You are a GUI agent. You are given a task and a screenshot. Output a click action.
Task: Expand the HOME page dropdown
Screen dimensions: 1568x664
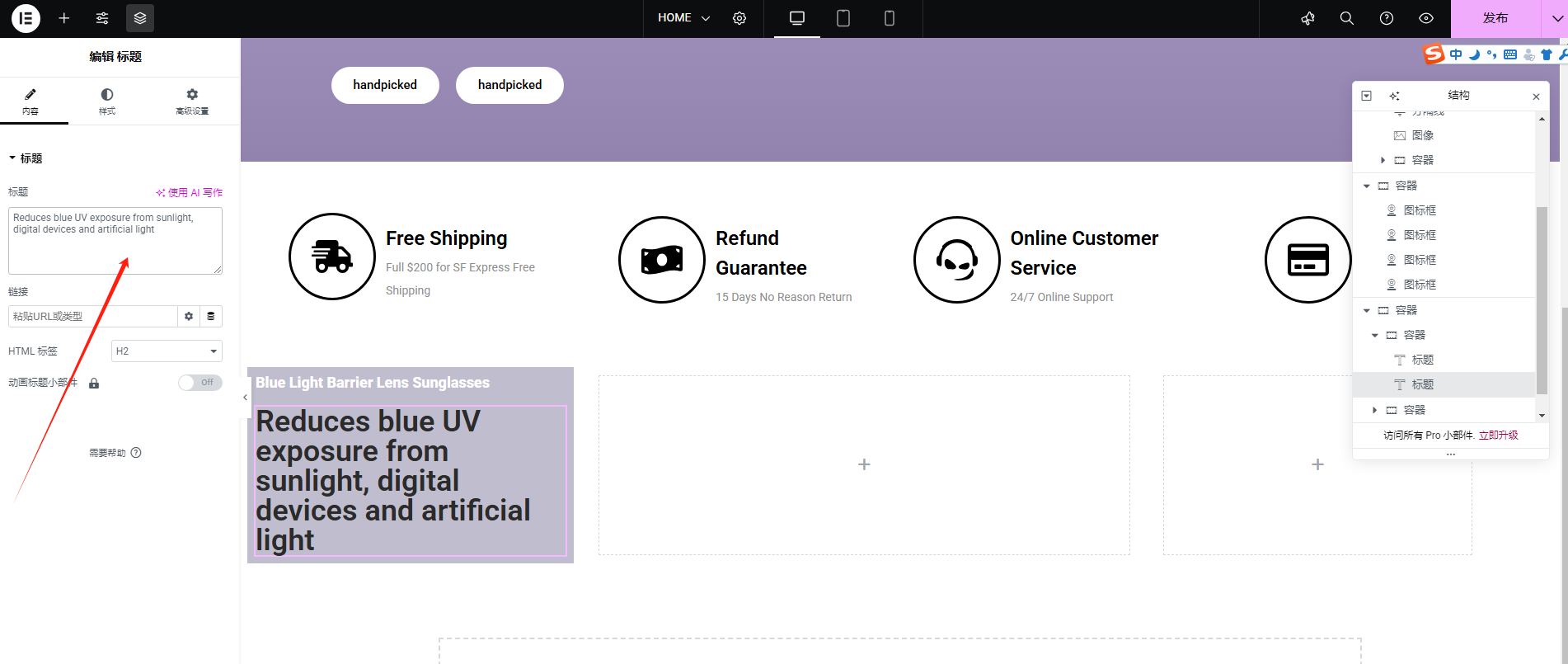click(x=683, y=18)
